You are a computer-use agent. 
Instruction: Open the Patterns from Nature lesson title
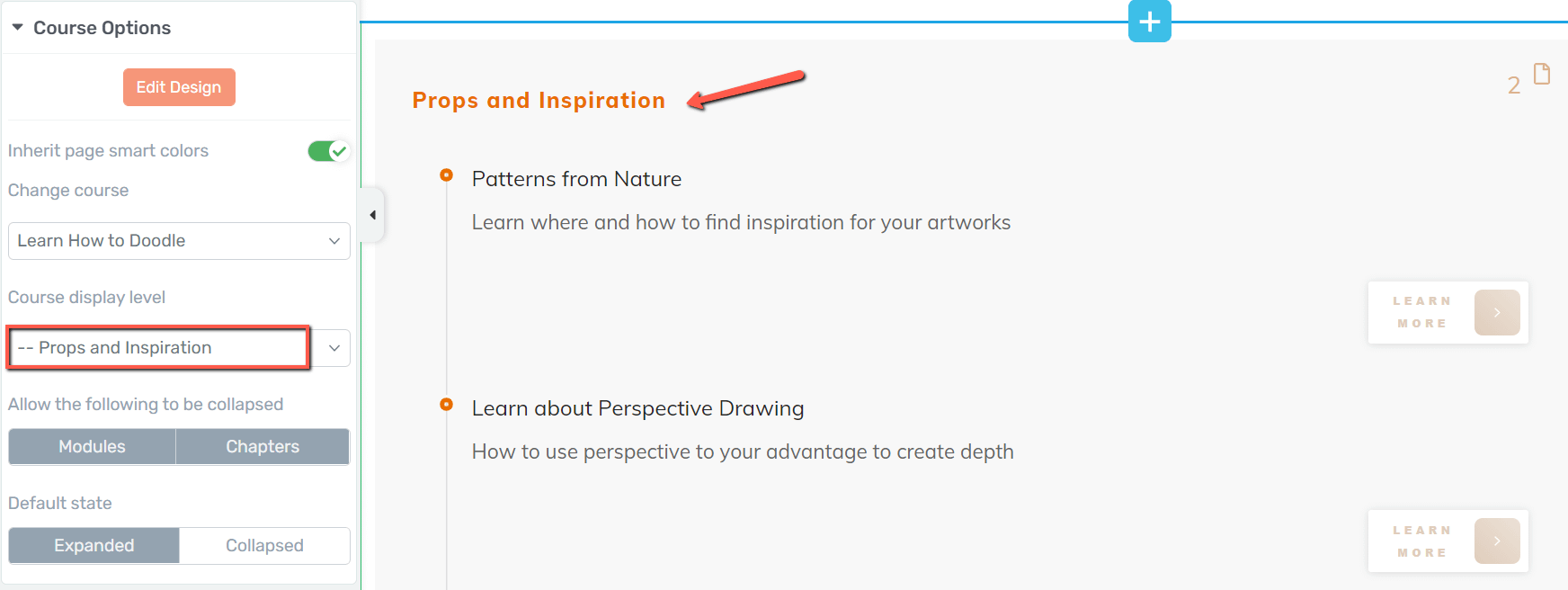tap(576, 179)
